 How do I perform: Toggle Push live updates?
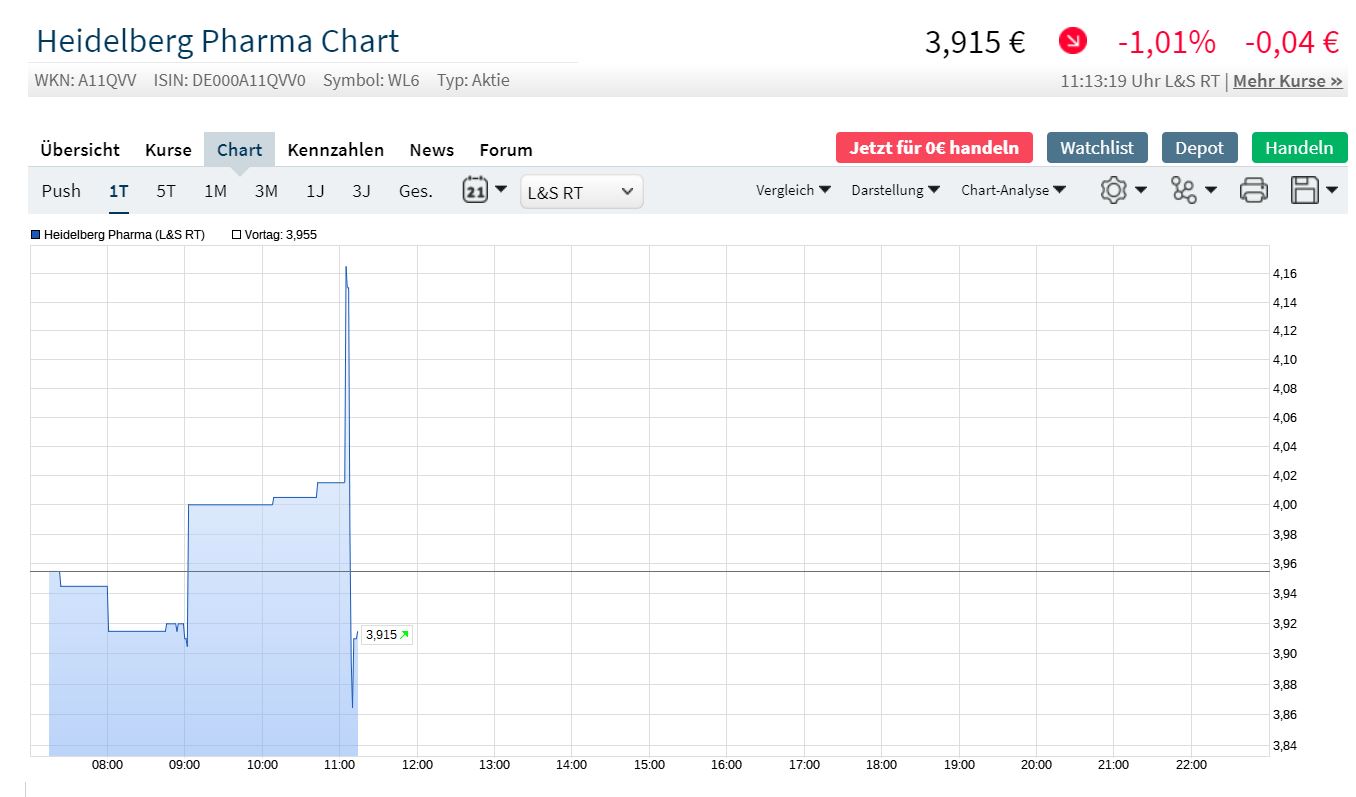[61, 191]
